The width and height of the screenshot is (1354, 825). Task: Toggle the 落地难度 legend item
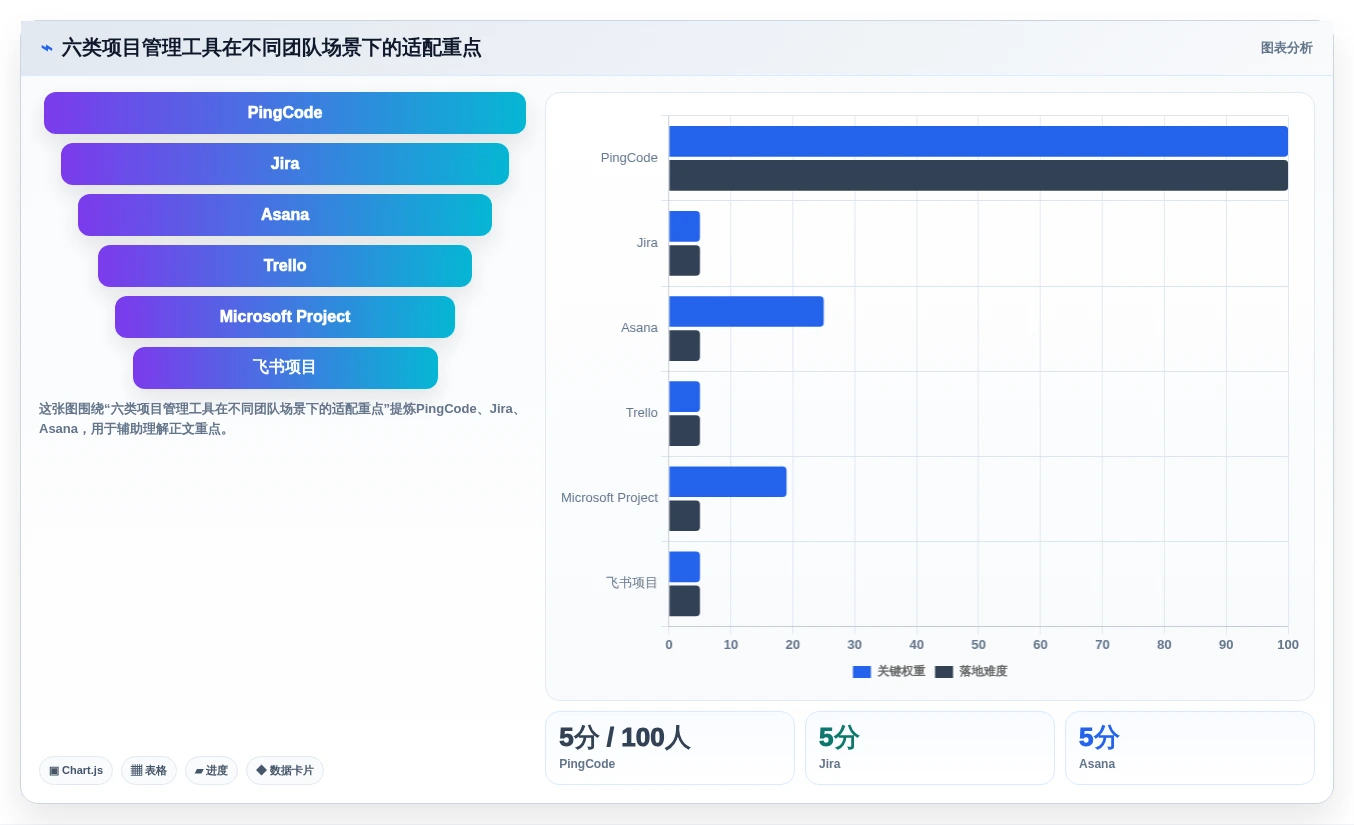(x=971, y=672)
